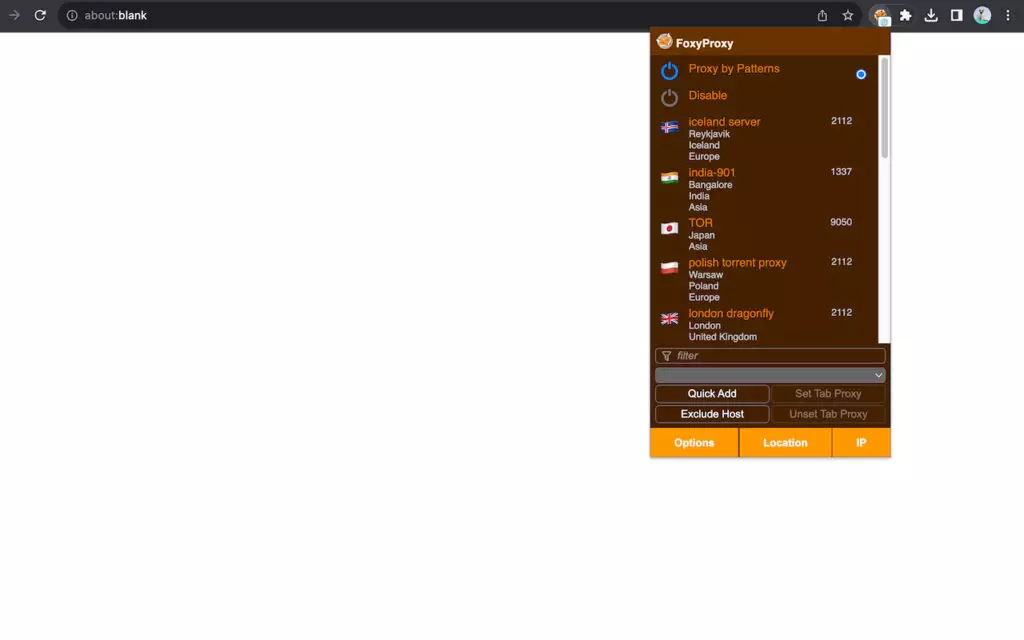Screen dimensions: 1024x640
Task: Click the power toggle next to Disable
Action: (668, 95)
